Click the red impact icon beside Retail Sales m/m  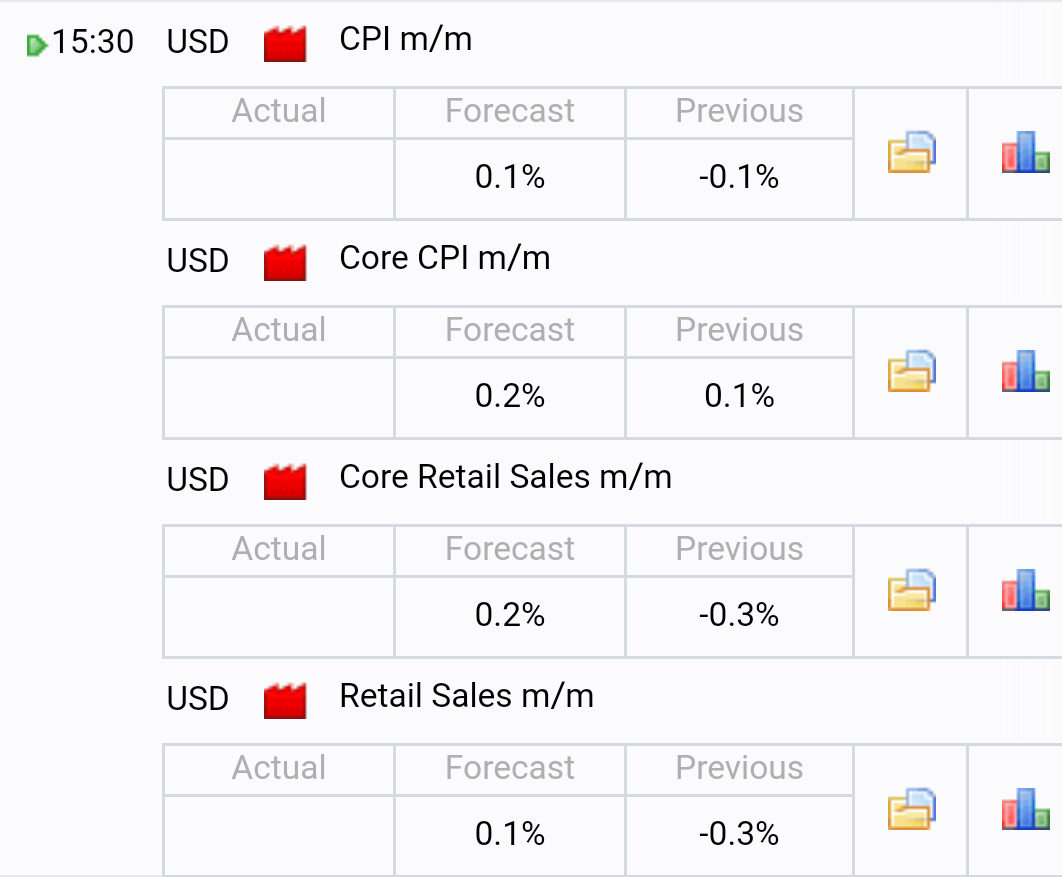tap(285, 700)
